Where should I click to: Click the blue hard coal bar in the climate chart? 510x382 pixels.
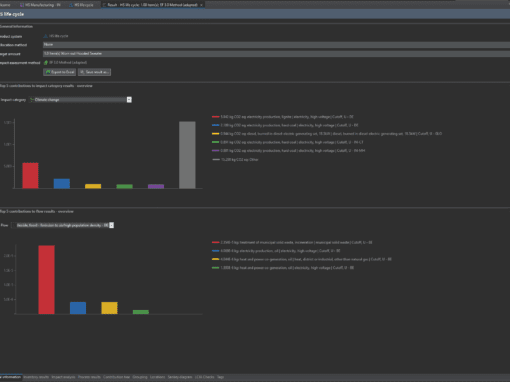(x=62, y=184)
